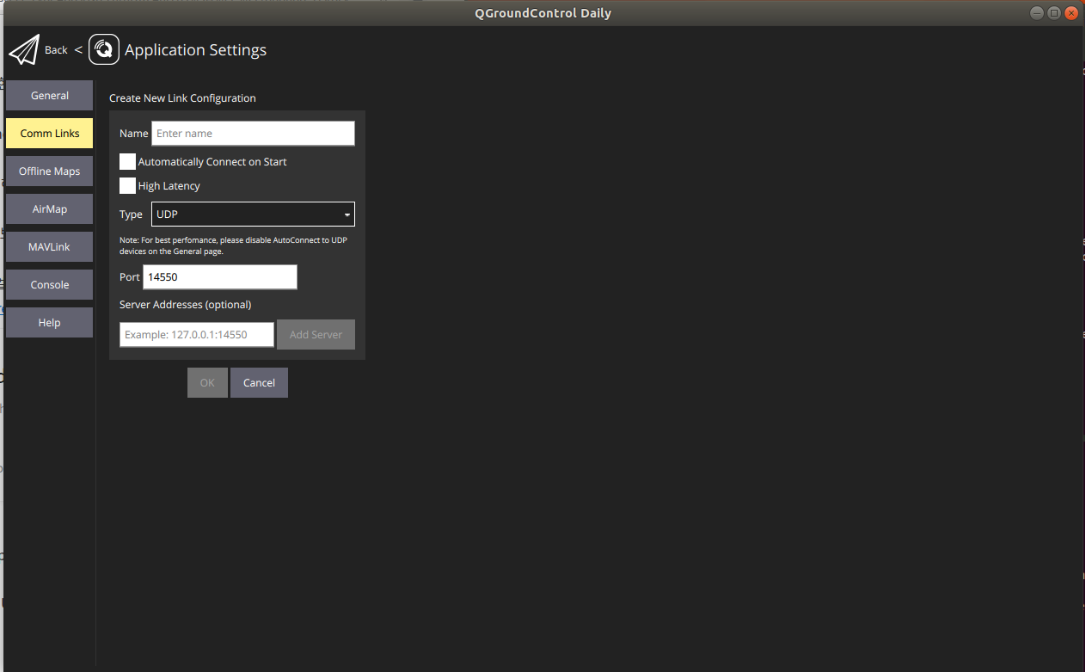
Task: Open the General settings tab
Action: tap(49, 96)
